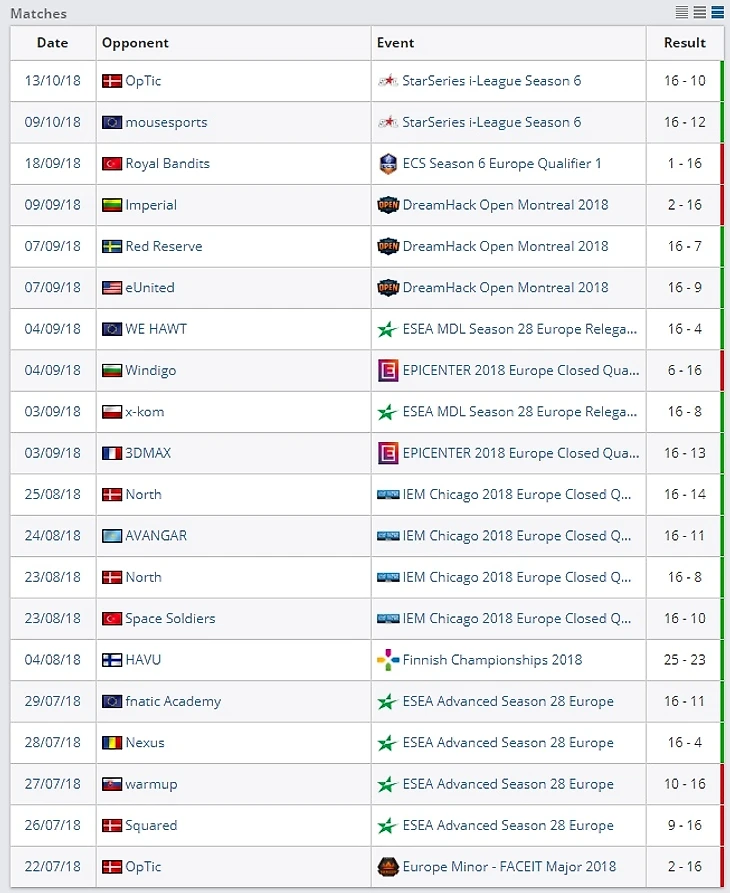
Task: Open ESEA MDL Season 28 event in x-kom row
Action: (519, 412)
